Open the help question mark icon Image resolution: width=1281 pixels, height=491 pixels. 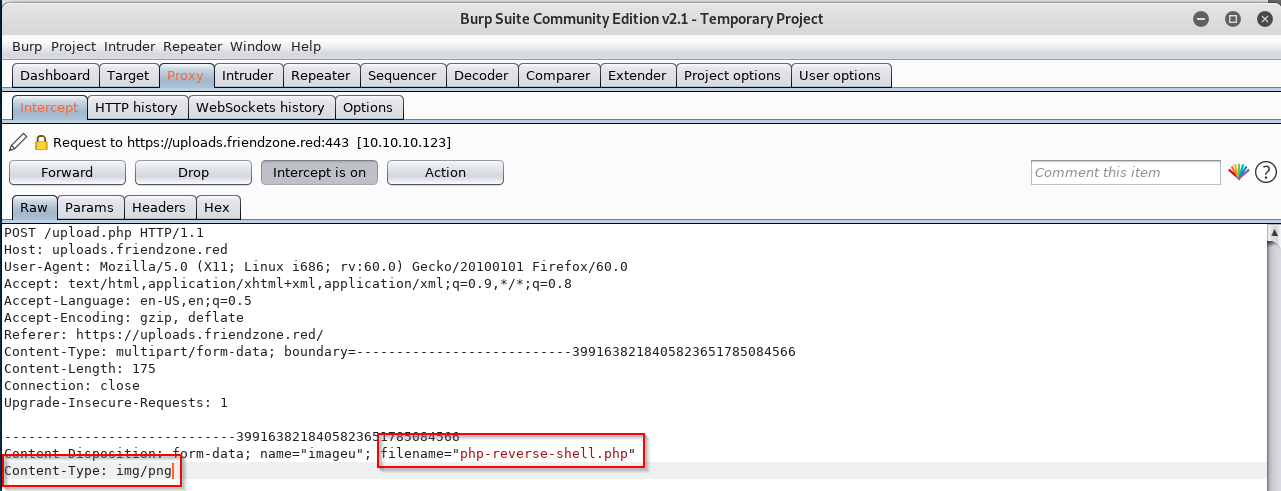click(1266, 172)
